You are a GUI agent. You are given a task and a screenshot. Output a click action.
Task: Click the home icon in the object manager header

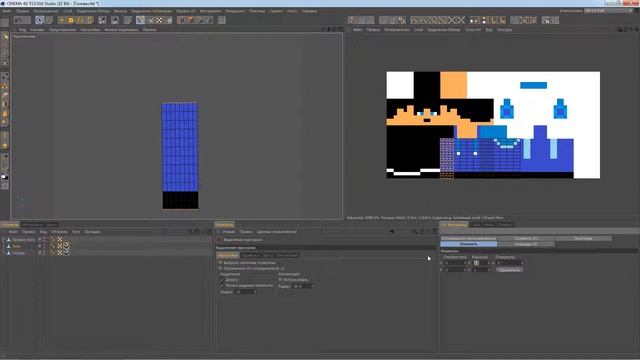click(x=197, y=231)
